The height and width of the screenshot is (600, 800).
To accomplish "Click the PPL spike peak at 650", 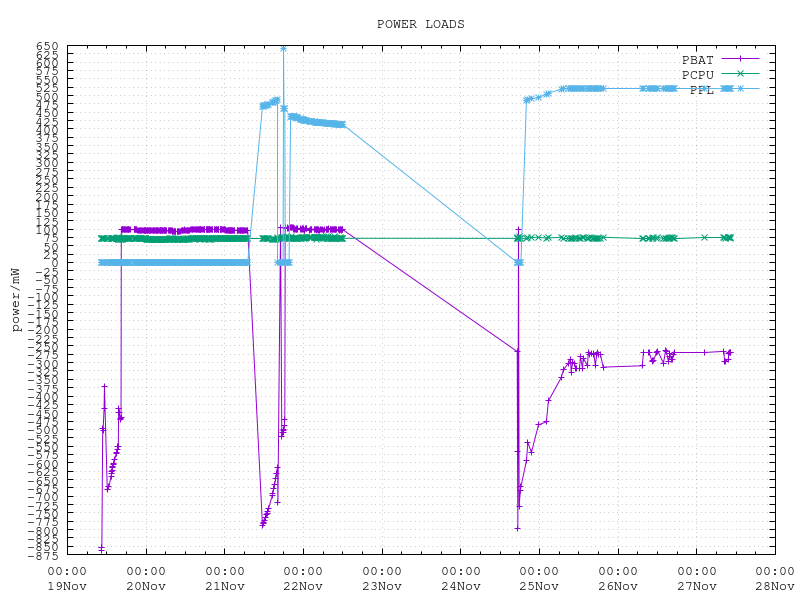I will [283, 47].
